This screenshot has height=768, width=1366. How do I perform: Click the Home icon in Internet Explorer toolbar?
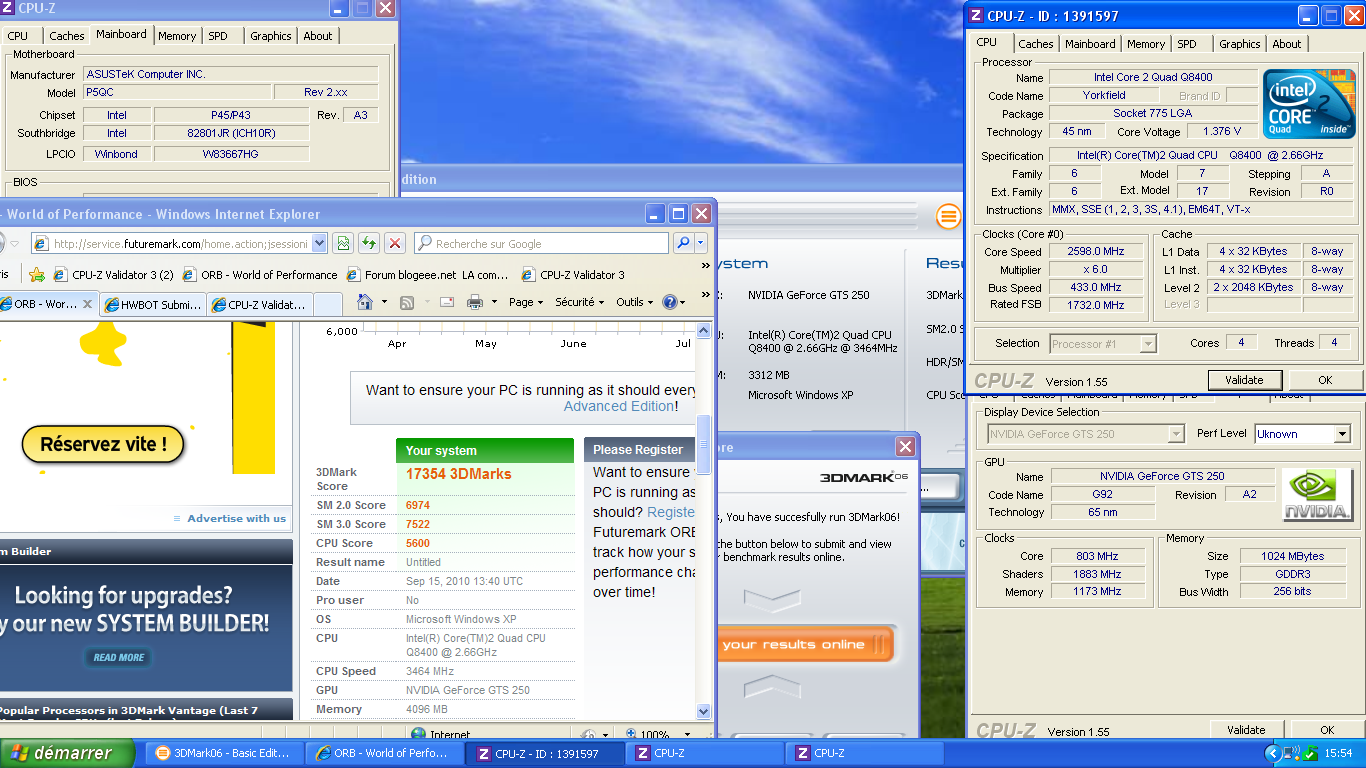[x=365, y=302]
